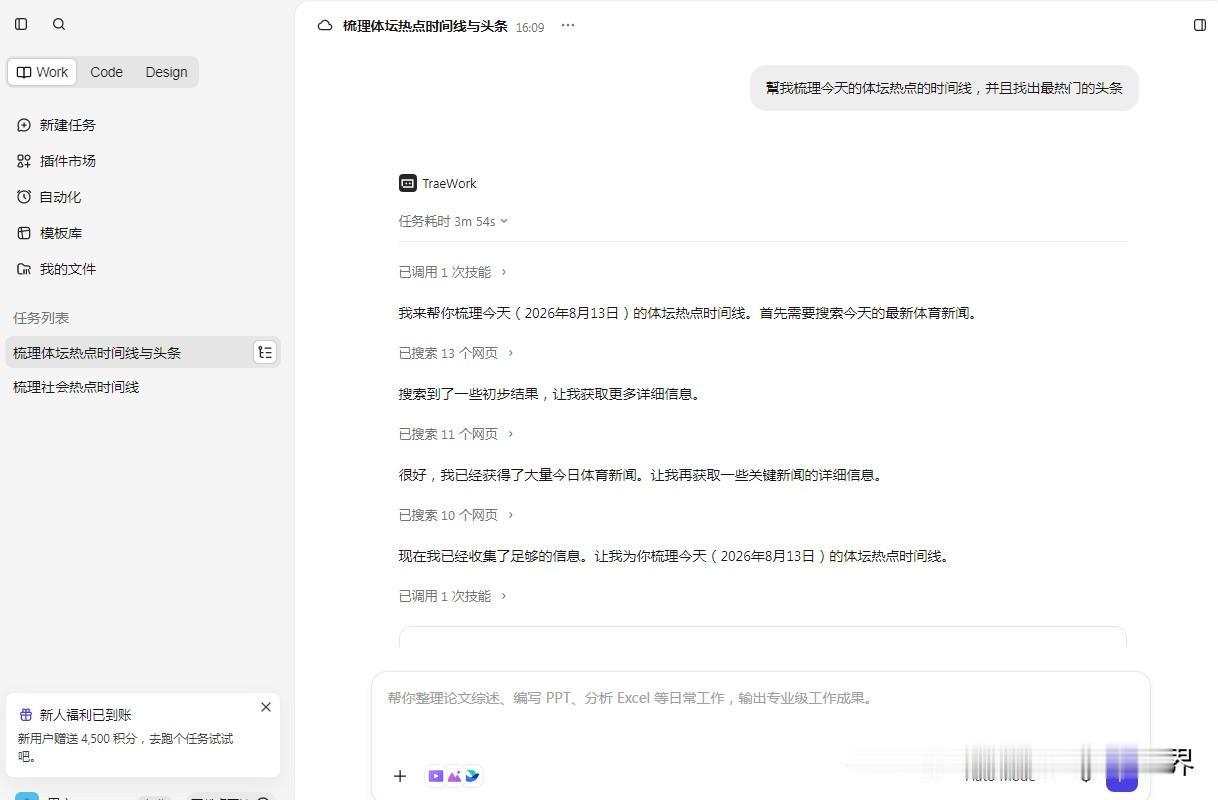
Task: Expand 任务耗时 3m 54s details
Action: (453, 221)
